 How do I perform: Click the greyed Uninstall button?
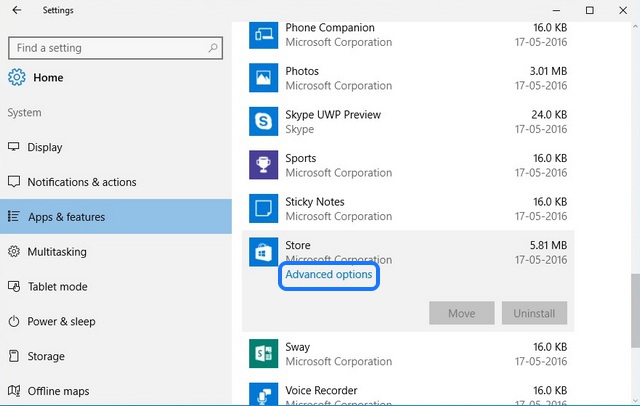[534, 313]
